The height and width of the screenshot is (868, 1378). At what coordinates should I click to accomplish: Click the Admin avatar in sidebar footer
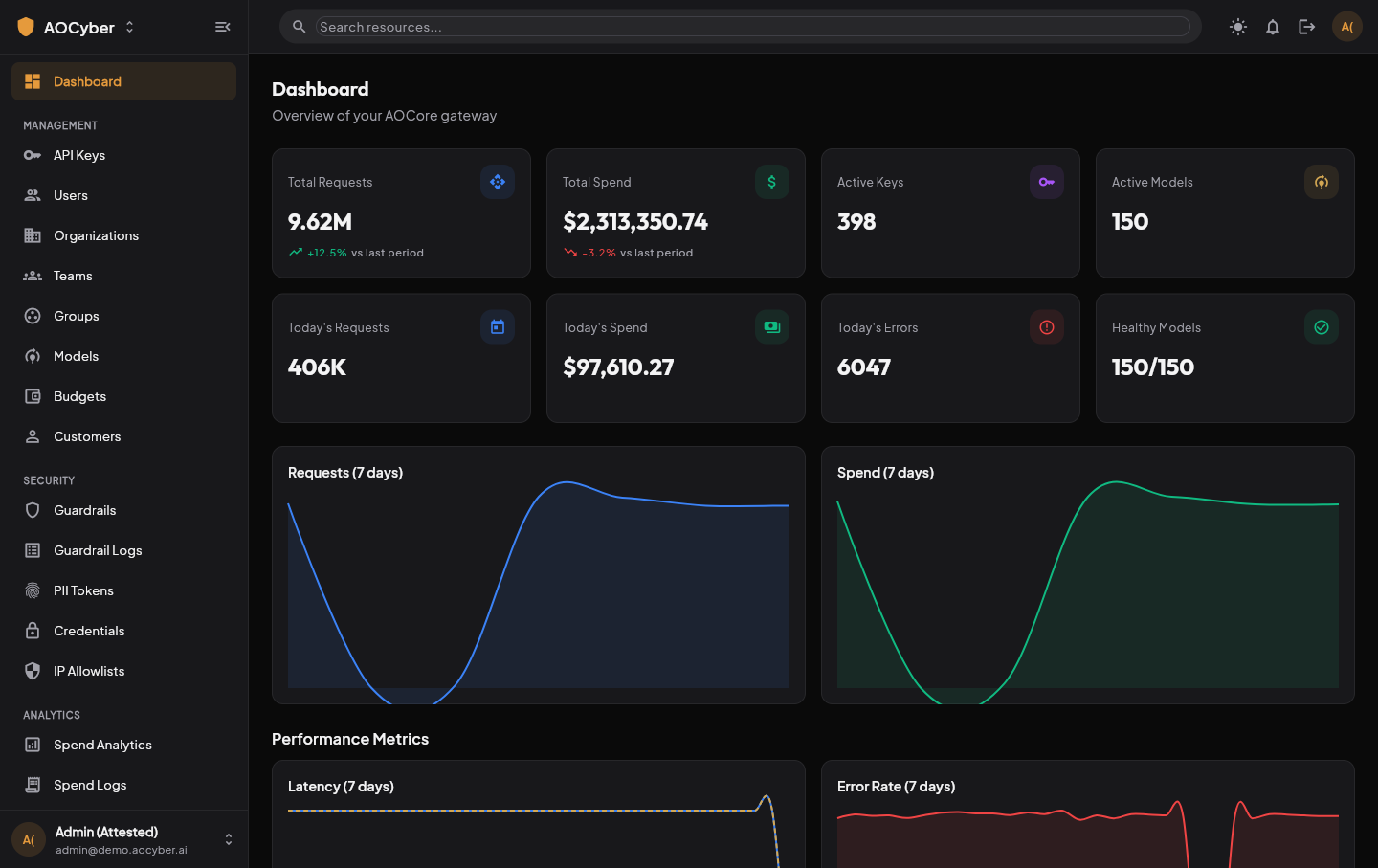29,839
